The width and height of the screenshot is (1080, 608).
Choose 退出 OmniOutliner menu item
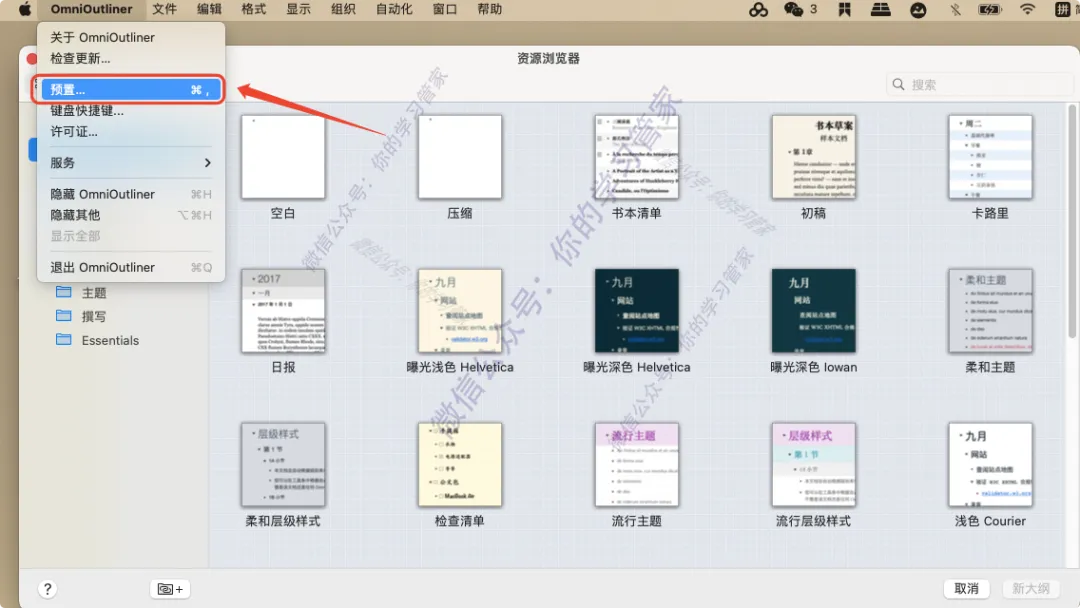point(131,267)
